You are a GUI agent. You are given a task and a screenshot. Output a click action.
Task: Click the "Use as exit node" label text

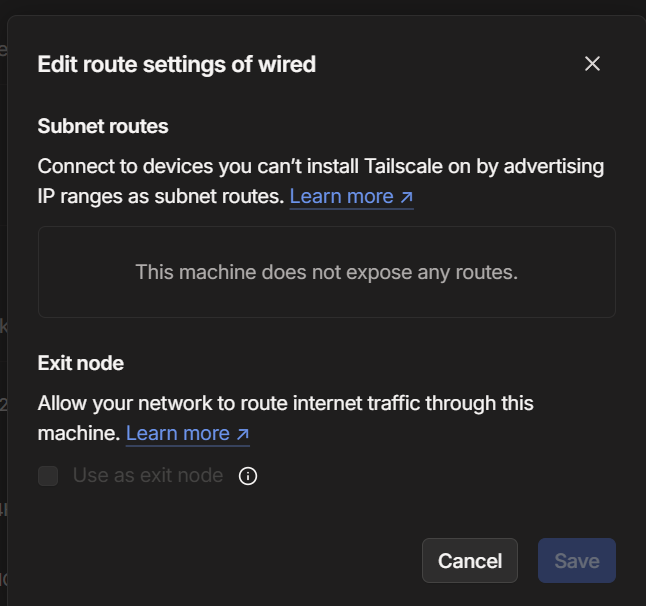click(x=148, y=476)
